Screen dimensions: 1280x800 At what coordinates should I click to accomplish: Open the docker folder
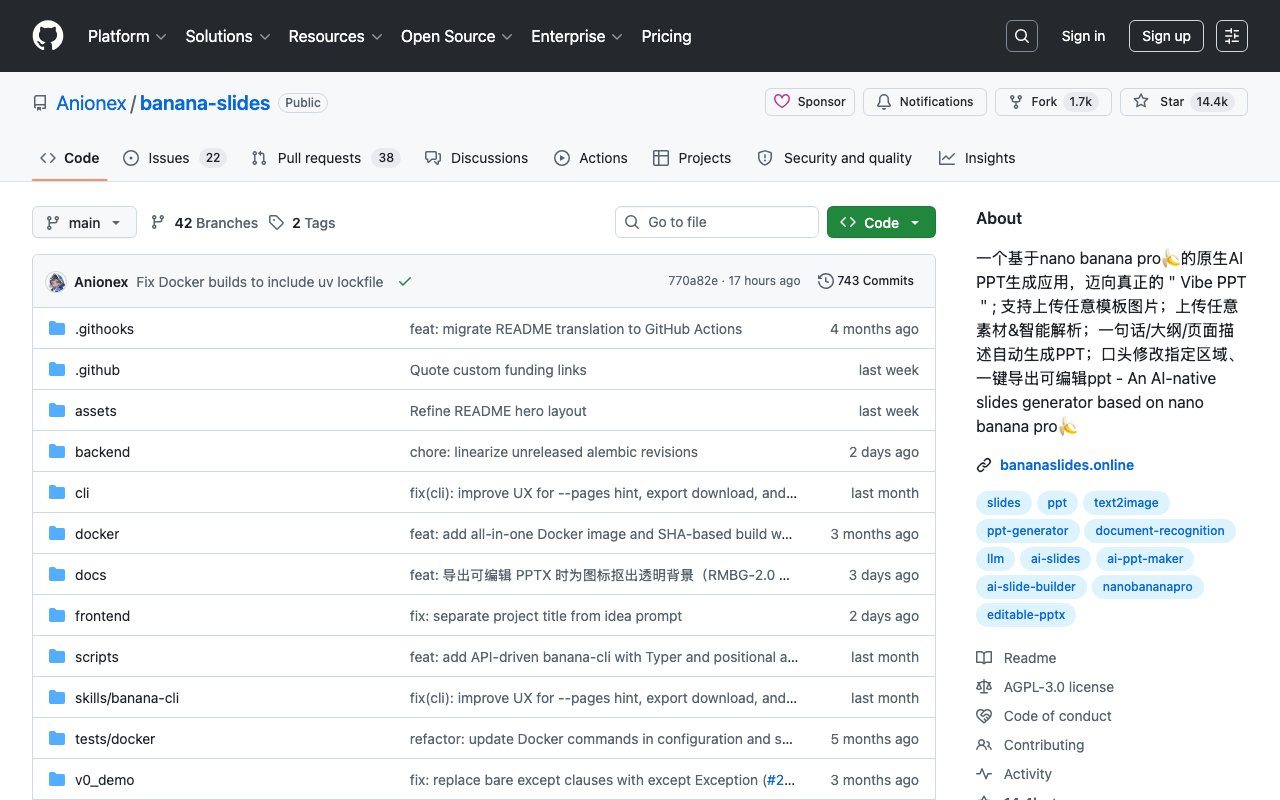click(97, 534)
